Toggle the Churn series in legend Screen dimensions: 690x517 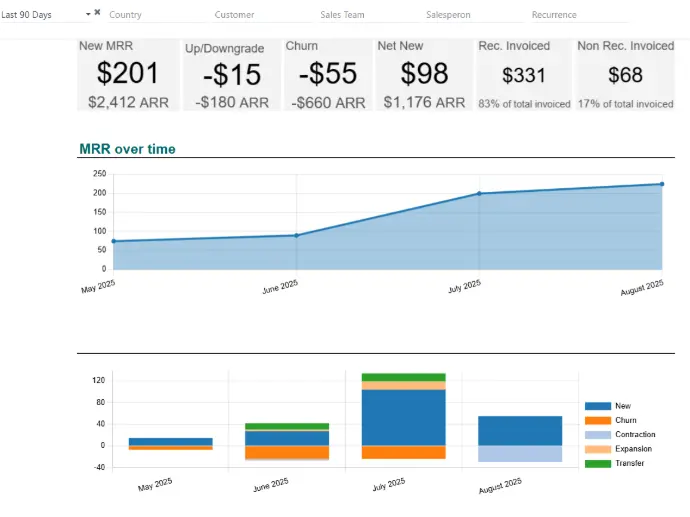point(597,420)
